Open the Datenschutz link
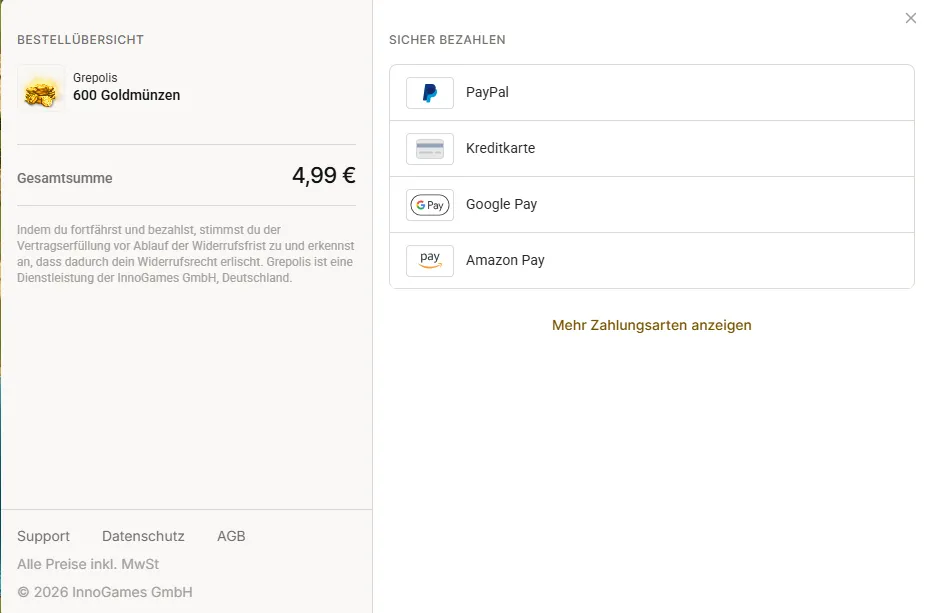This screenshot has height=613, width=928. pos(143,536)
